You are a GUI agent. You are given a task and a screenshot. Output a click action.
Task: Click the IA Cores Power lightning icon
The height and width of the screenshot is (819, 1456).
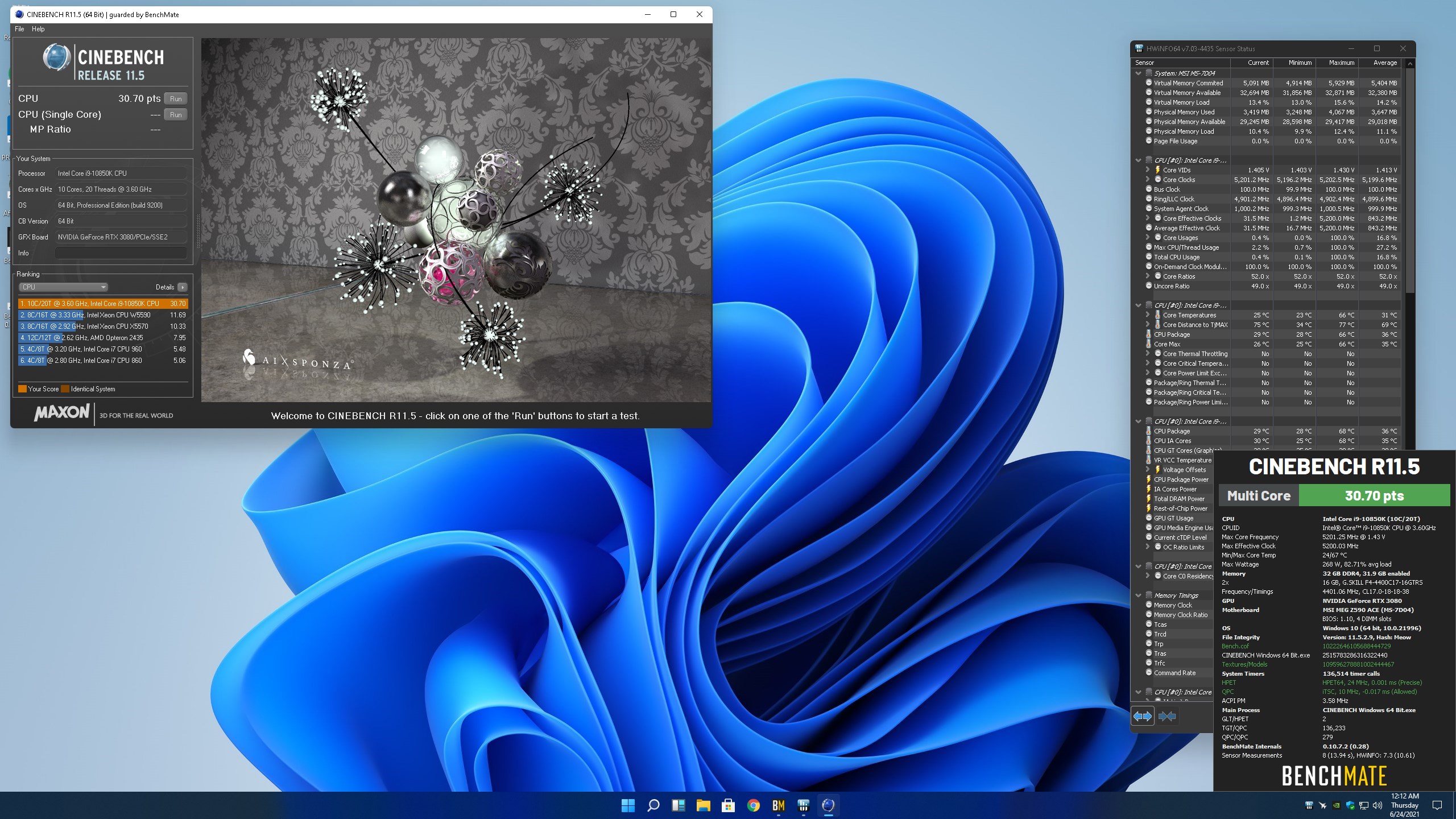tap(1148, 489)
